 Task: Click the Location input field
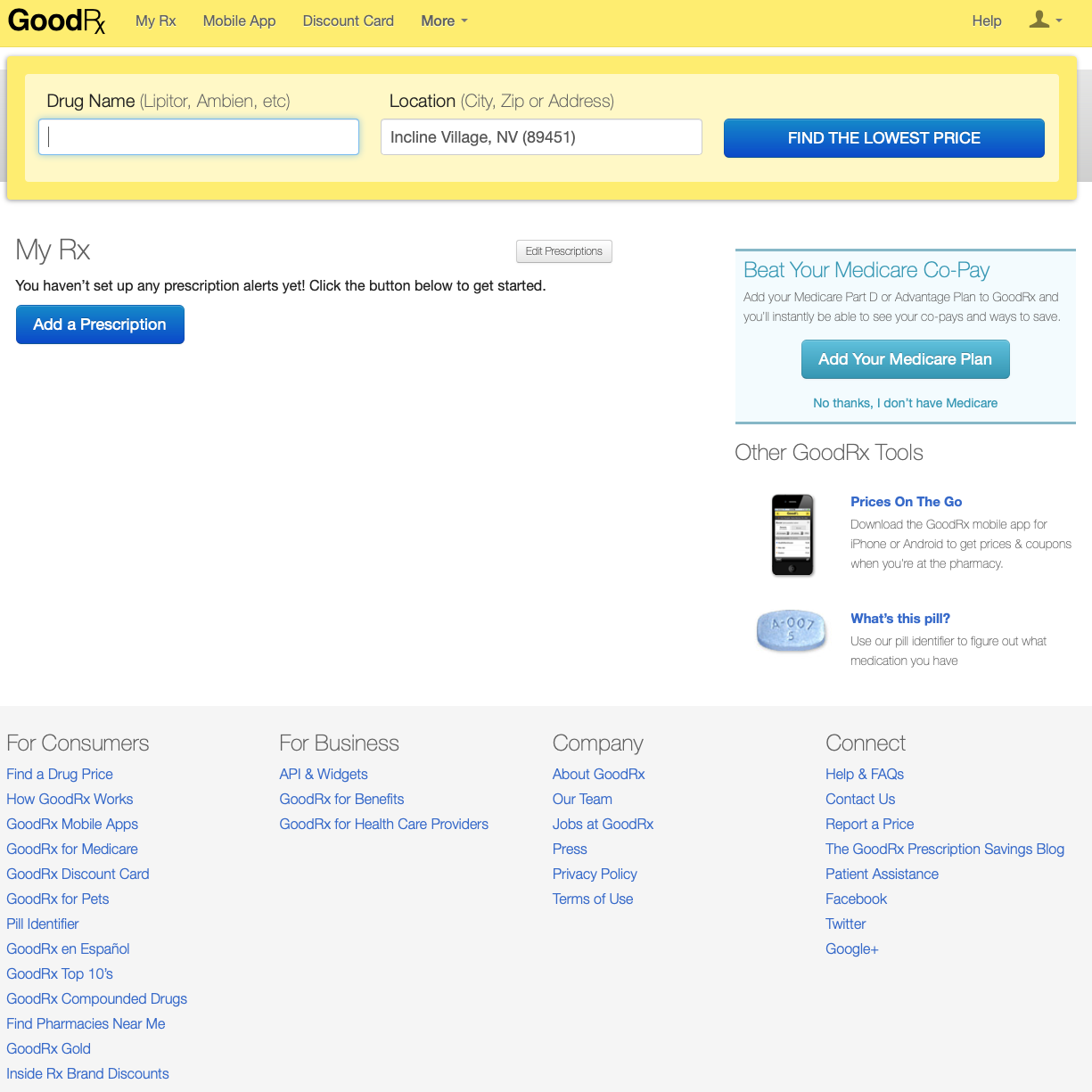click(x=541, y=137)
